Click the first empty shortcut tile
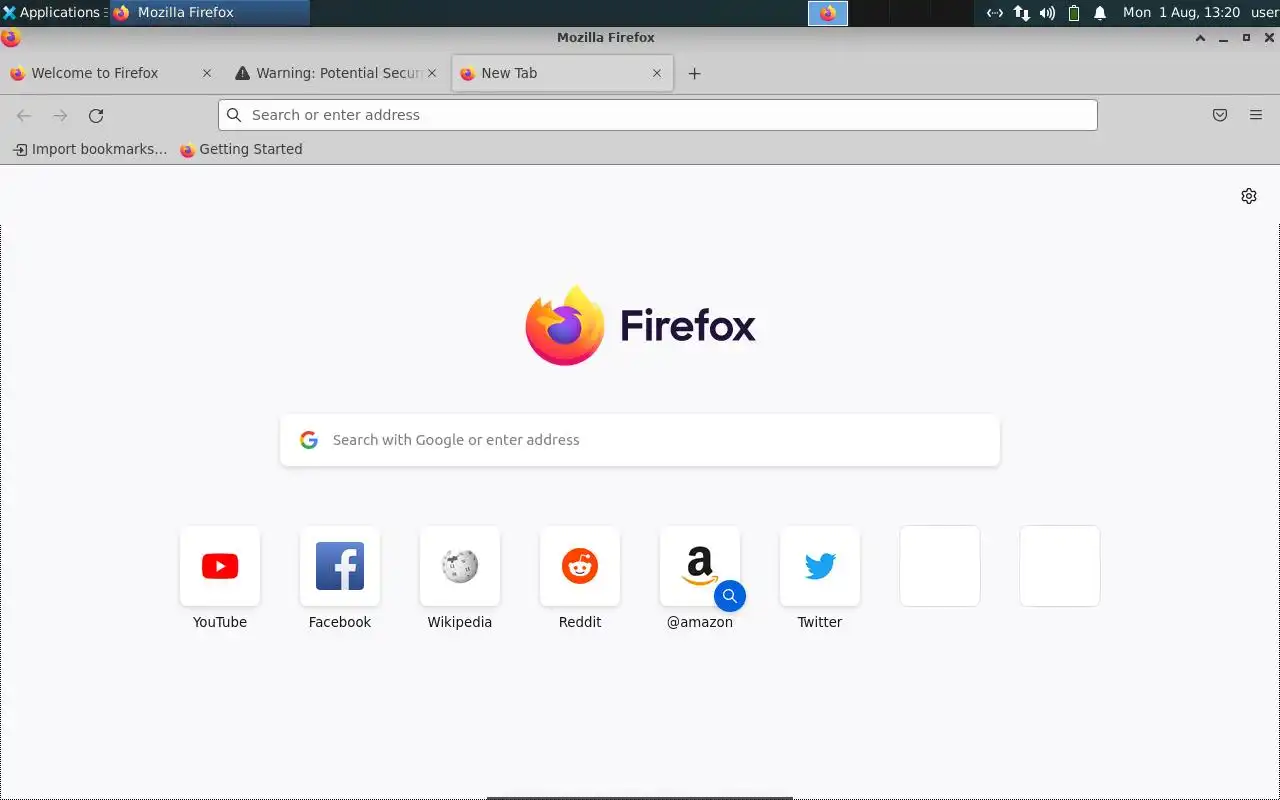The height and width of the screenshot is (800, 1280). pos(940,566)
